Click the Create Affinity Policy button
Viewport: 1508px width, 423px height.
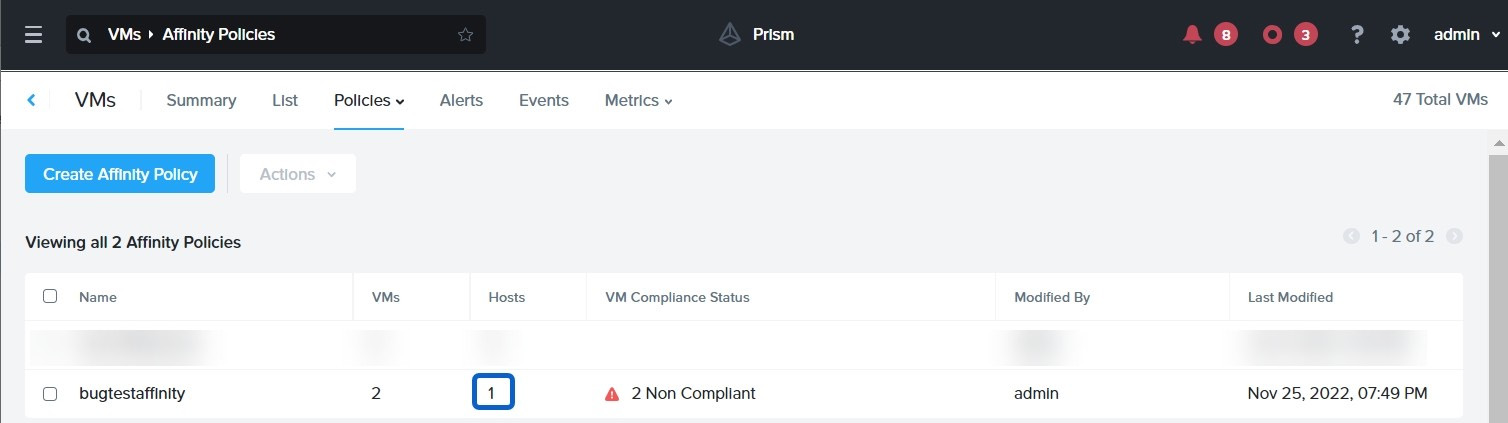tap(120, 174)
